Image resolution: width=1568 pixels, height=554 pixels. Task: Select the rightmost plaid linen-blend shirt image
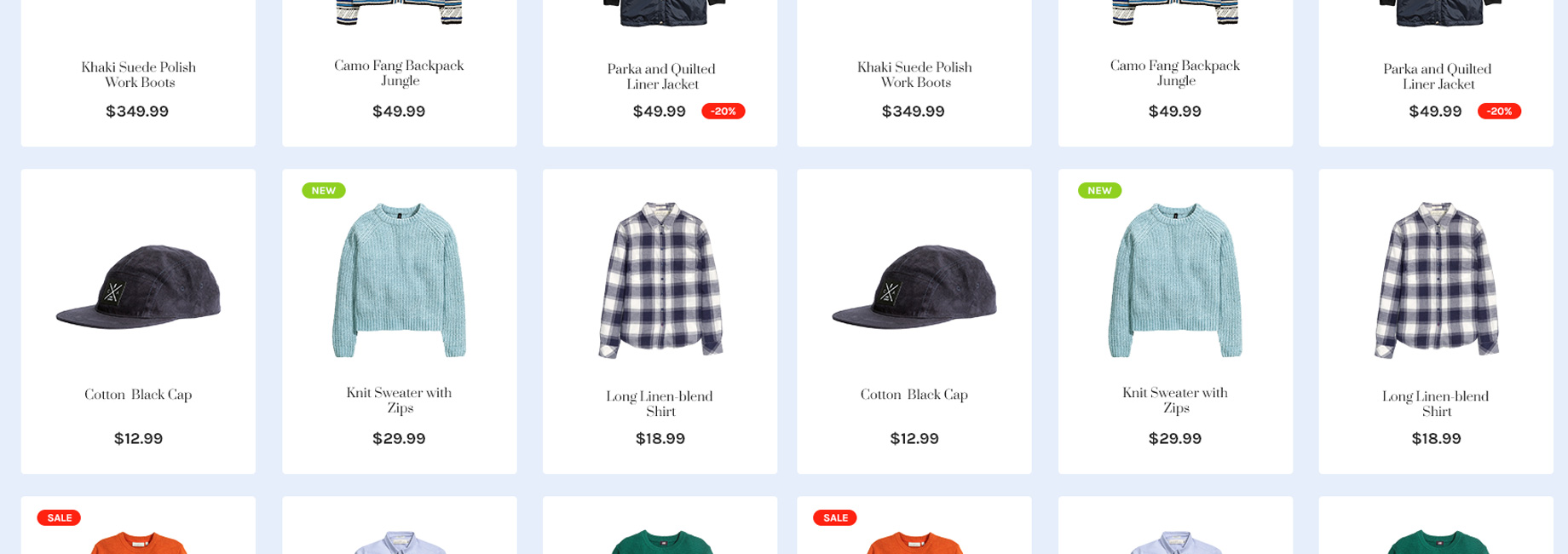click(x=1437, y=280)
